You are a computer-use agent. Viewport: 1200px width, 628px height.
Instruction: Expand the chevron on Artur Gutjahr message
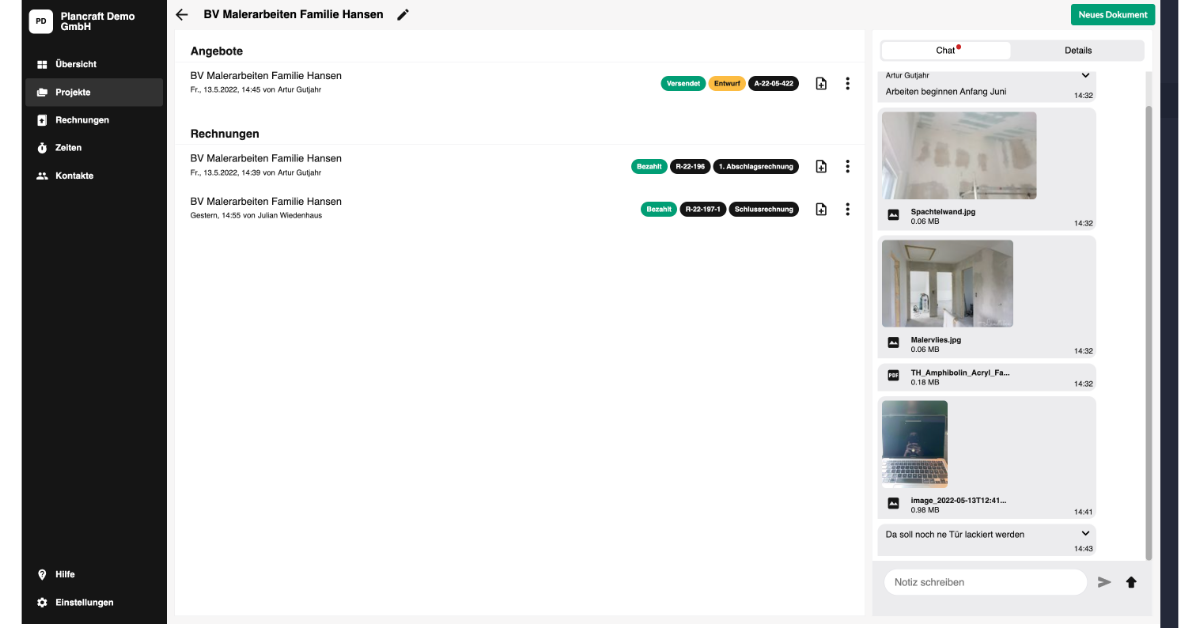(x=1086, y=75)
